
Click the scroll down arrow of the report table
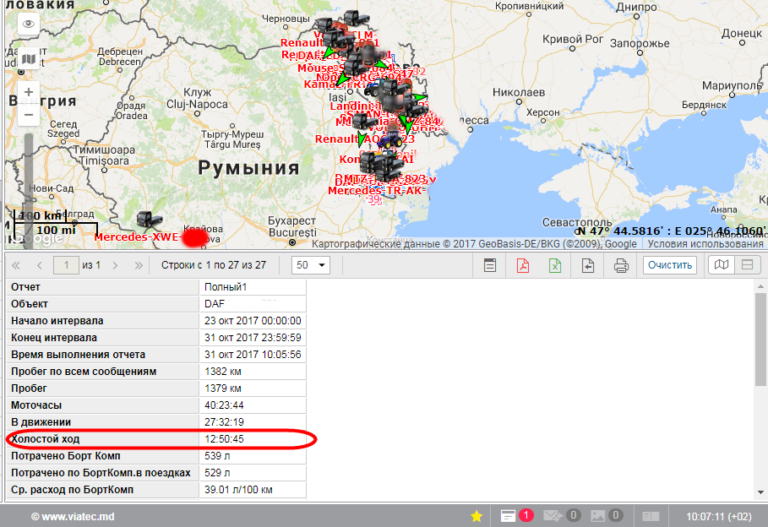click(759, 491)
